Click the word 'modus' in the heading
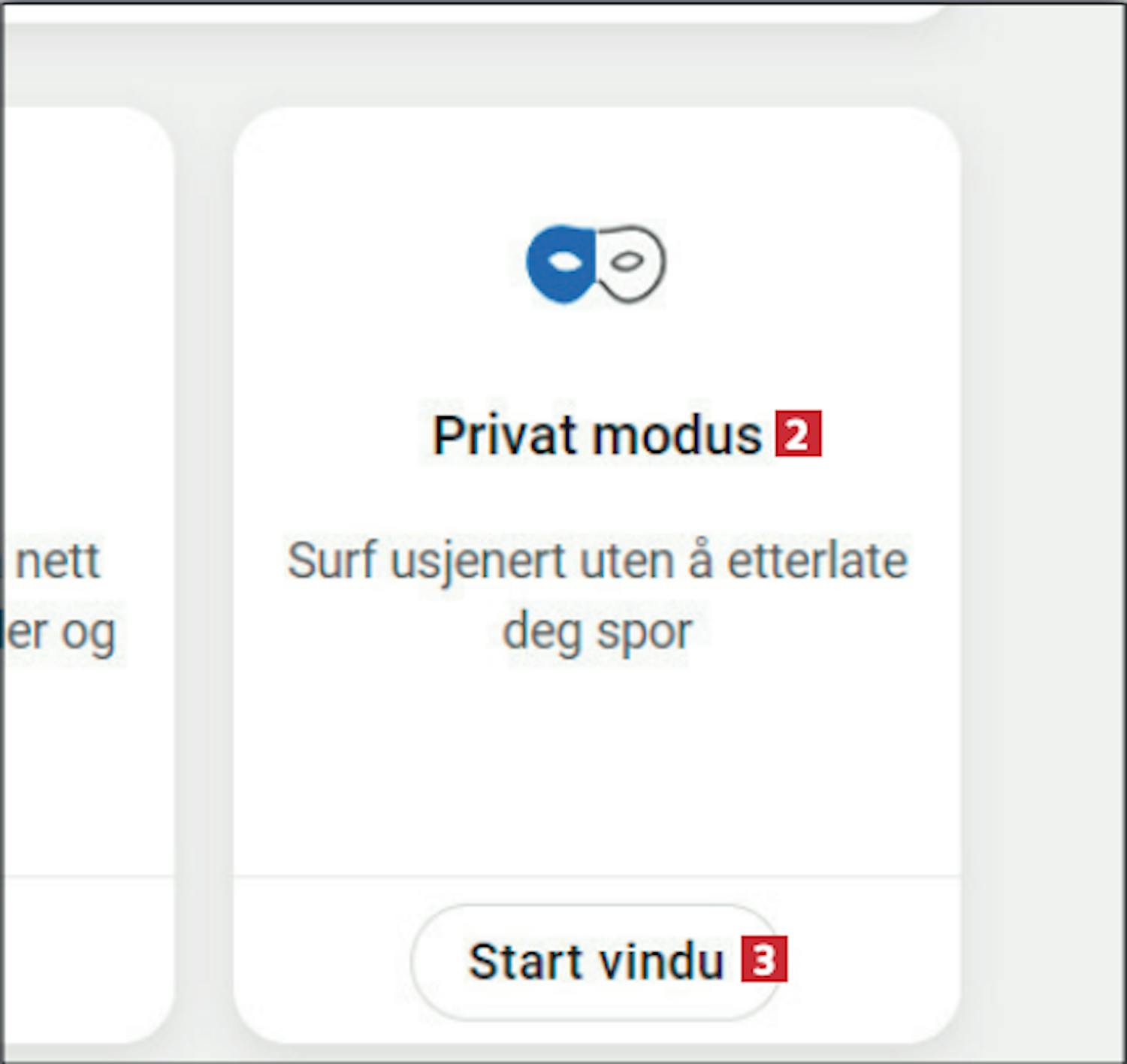 677,435
